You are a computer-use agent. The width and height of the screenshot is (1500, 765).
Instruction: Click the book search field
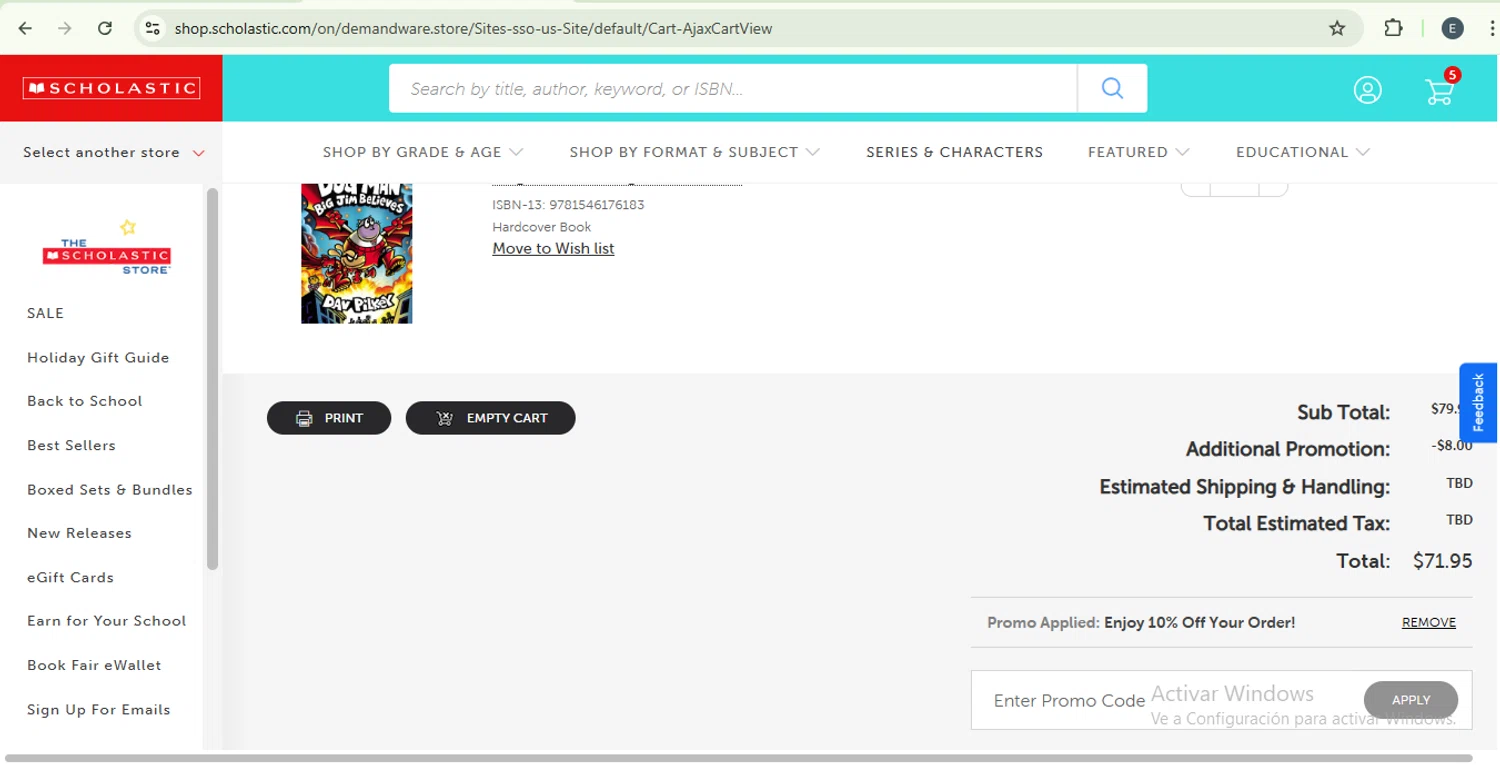pos(733,88)
